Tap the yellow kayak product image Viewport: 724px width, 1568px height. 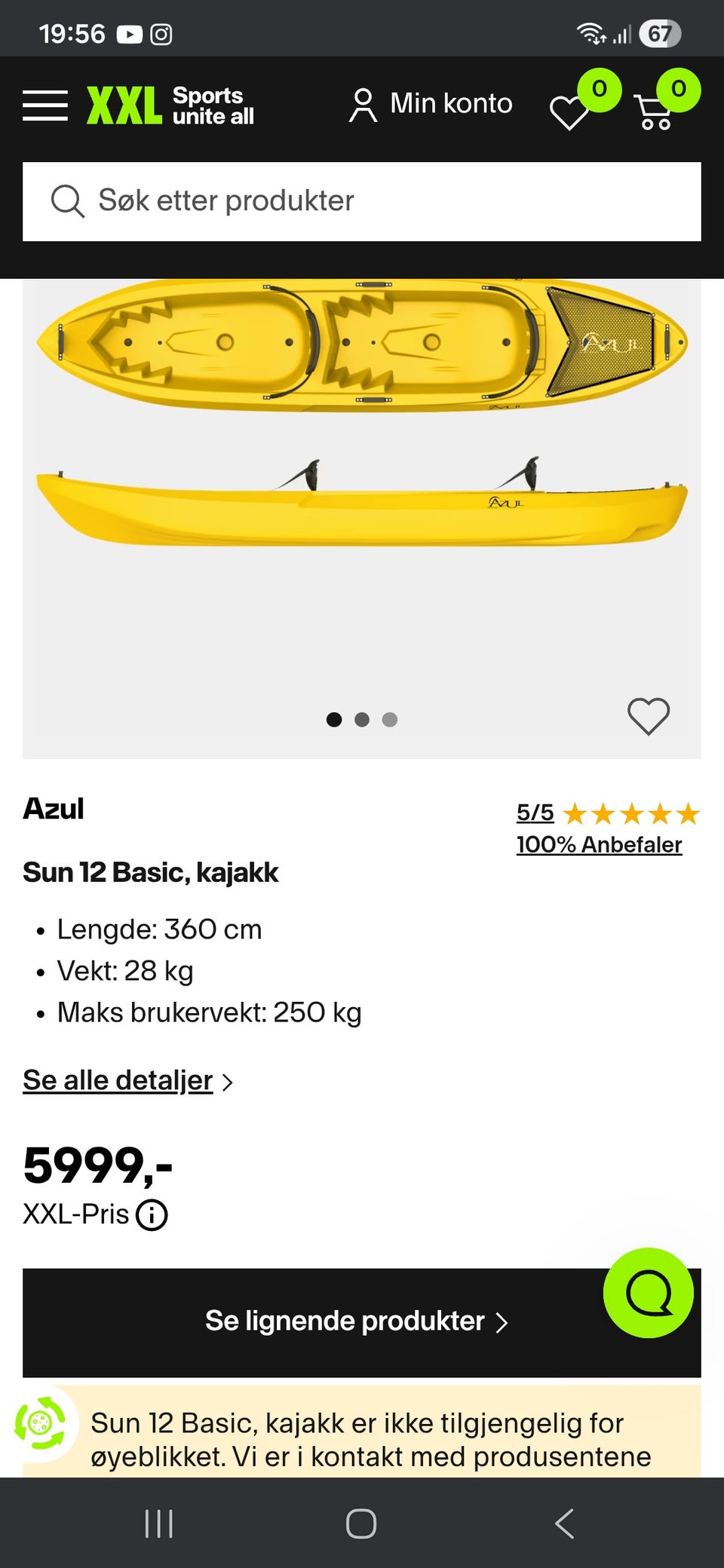pos(362,415)
